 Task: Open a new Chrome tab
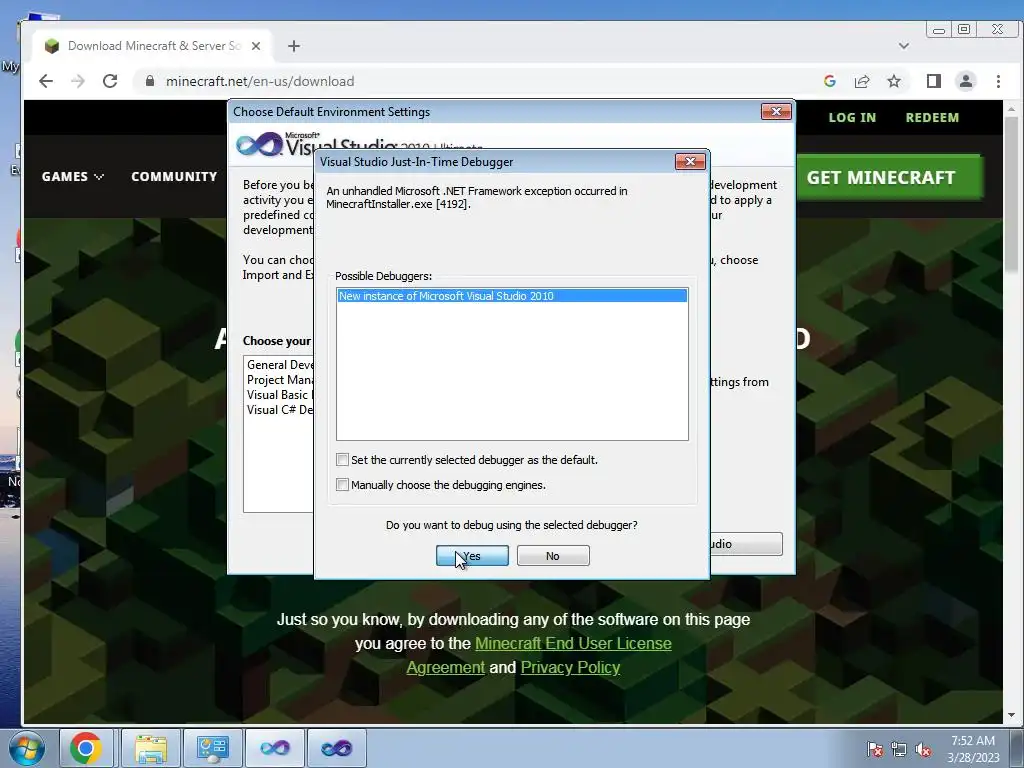pos(294,46)
